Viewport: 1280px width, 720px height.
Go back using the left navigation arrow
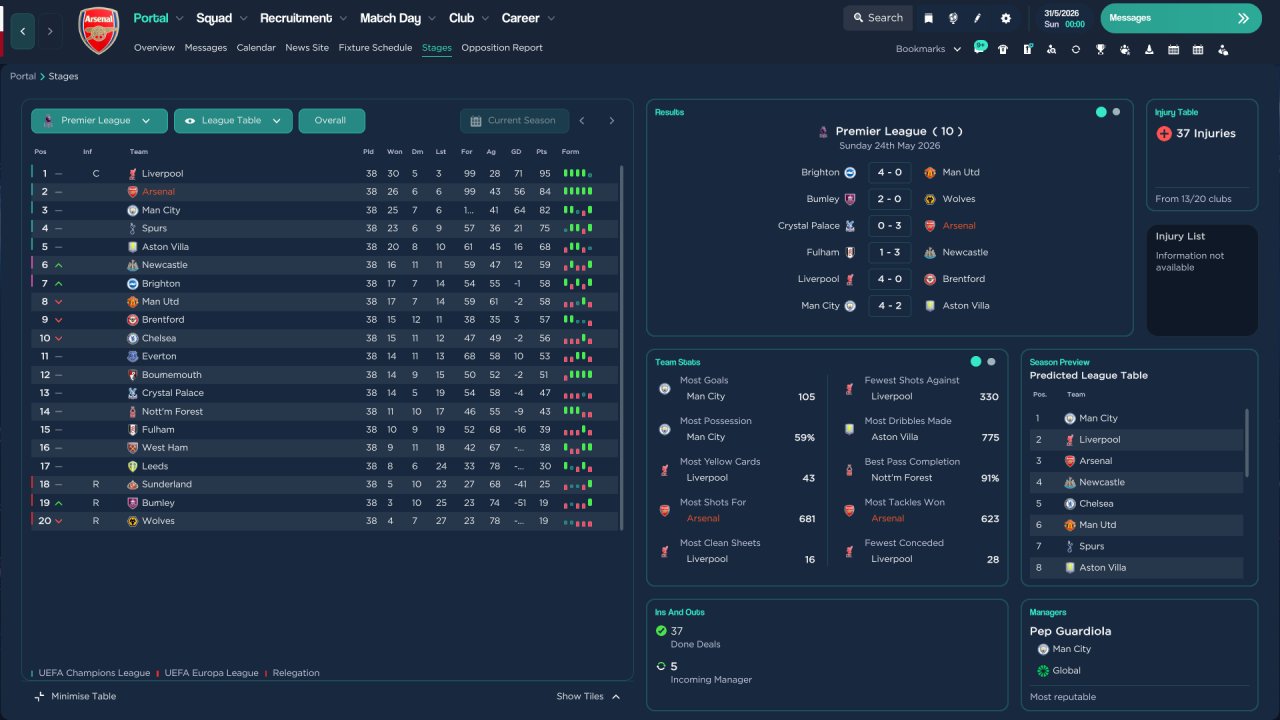[23, 31]
